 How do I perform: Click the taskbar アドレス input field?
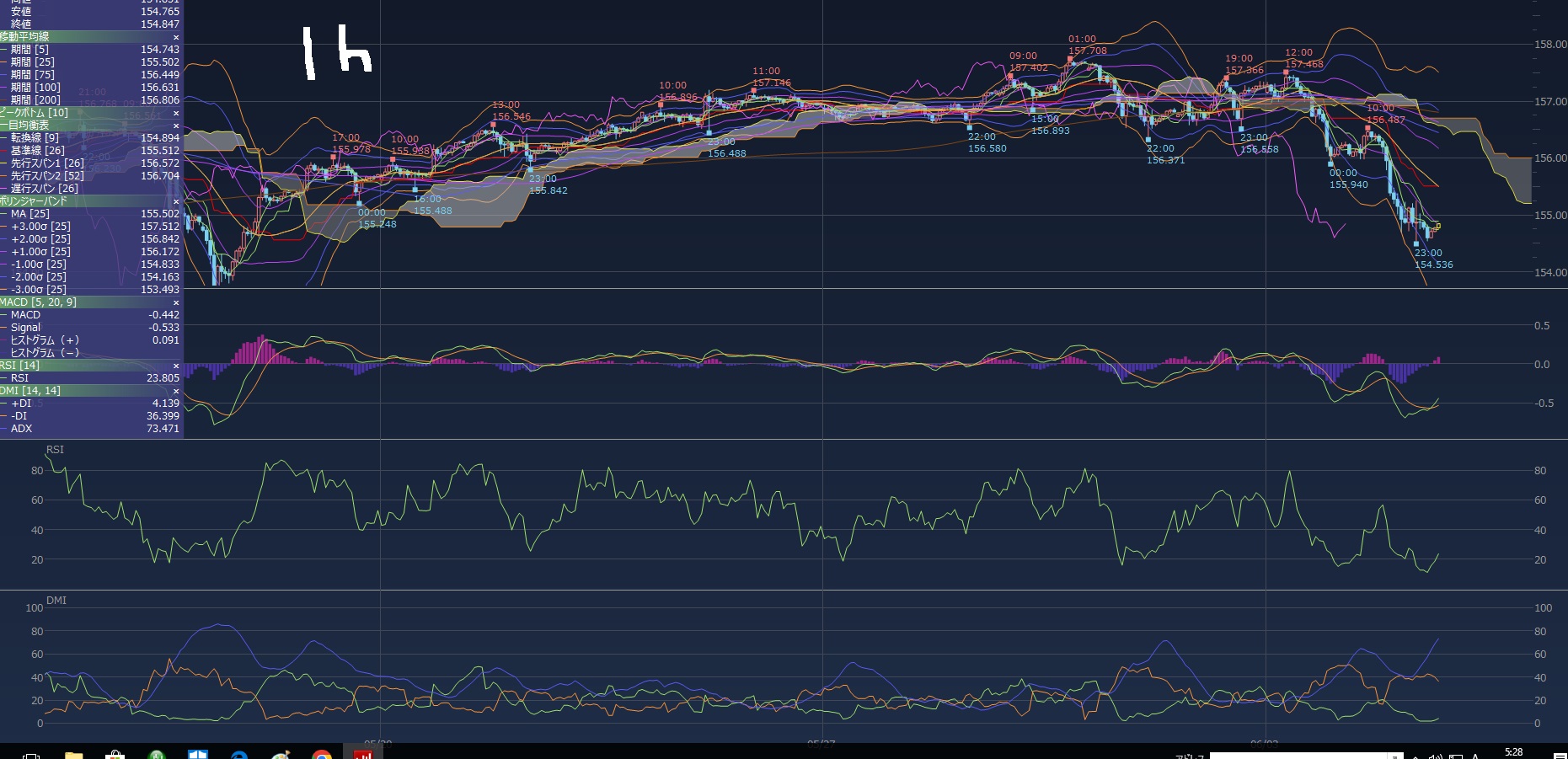click(1298, 756)
